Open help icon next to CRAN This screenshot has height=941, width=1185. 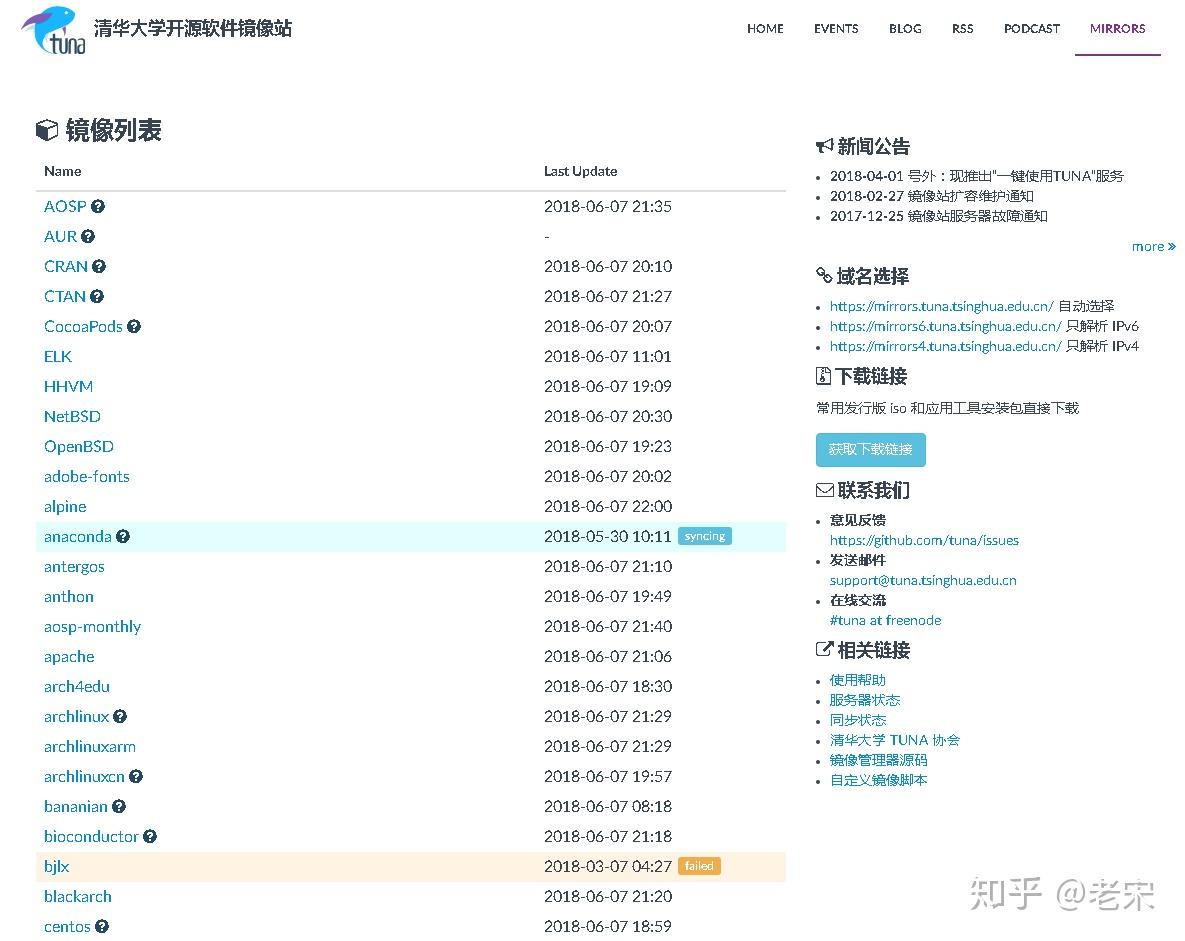98,266
